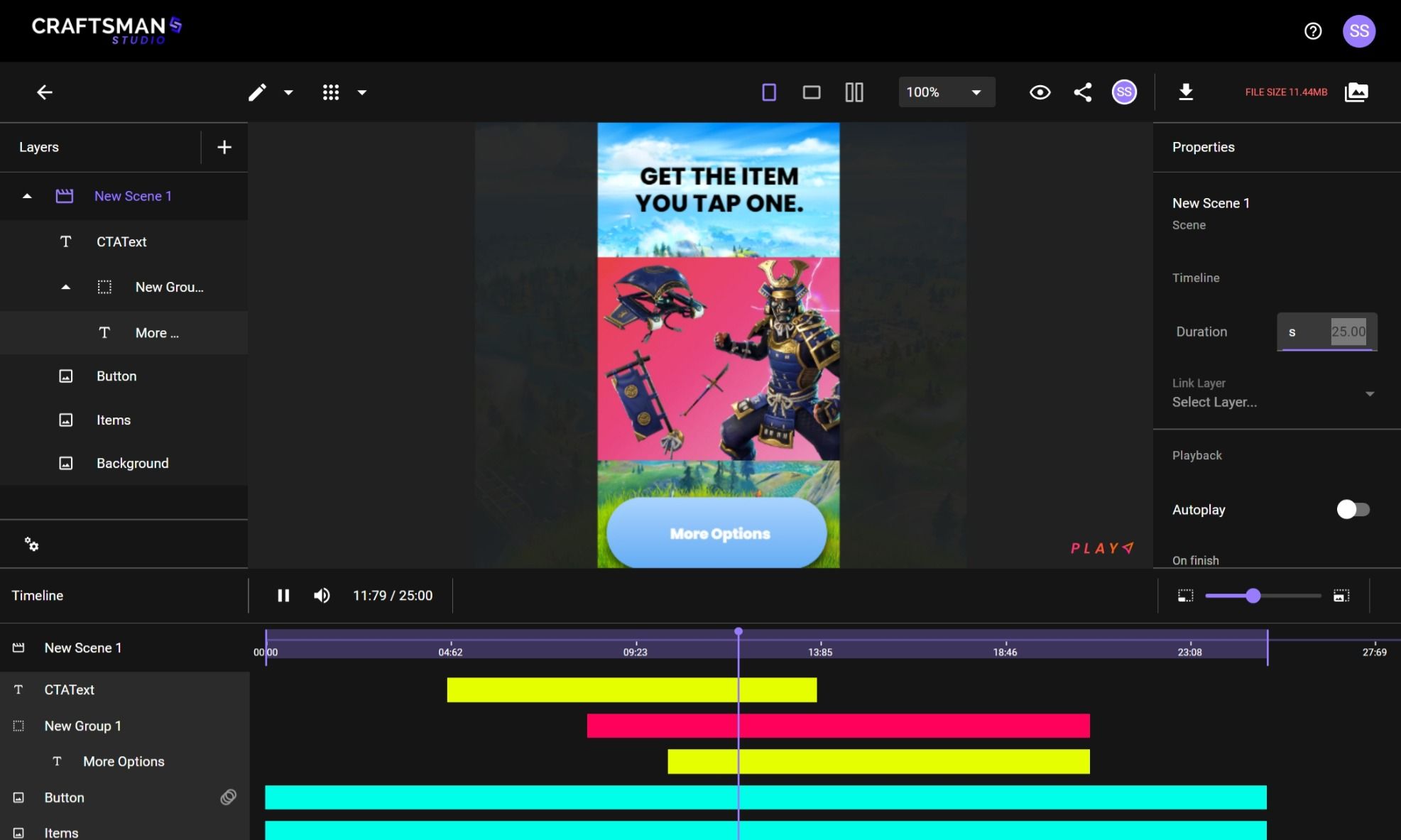1401x840 pixels.
Task: Open the settings gears icon
Action: pyautogui.click(x=31, y=545)
